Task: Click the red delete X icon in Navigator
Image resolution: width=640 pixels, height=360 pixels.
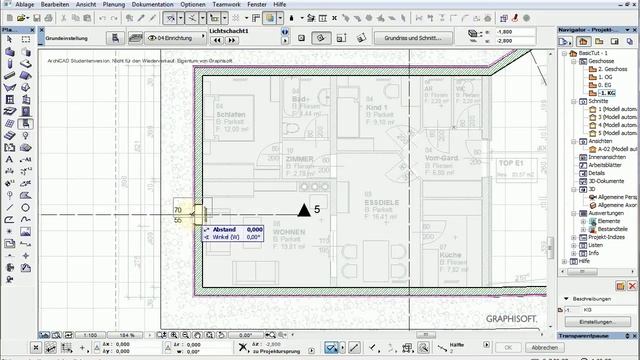Action: point(632,286)
